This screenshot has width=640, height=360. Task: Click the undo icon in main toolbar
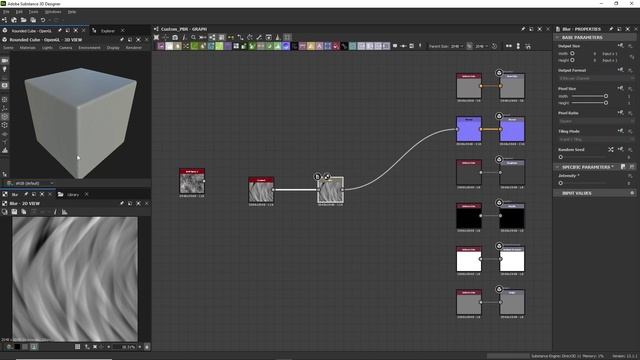(x=43, y=20)
